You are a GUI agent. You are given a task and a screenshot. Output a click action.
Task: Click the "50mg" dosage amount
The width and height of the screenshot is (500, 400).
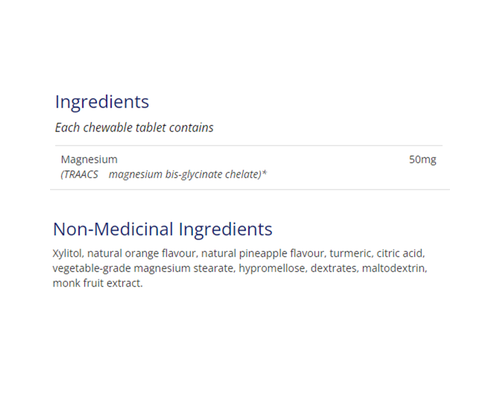pos(422,160)
